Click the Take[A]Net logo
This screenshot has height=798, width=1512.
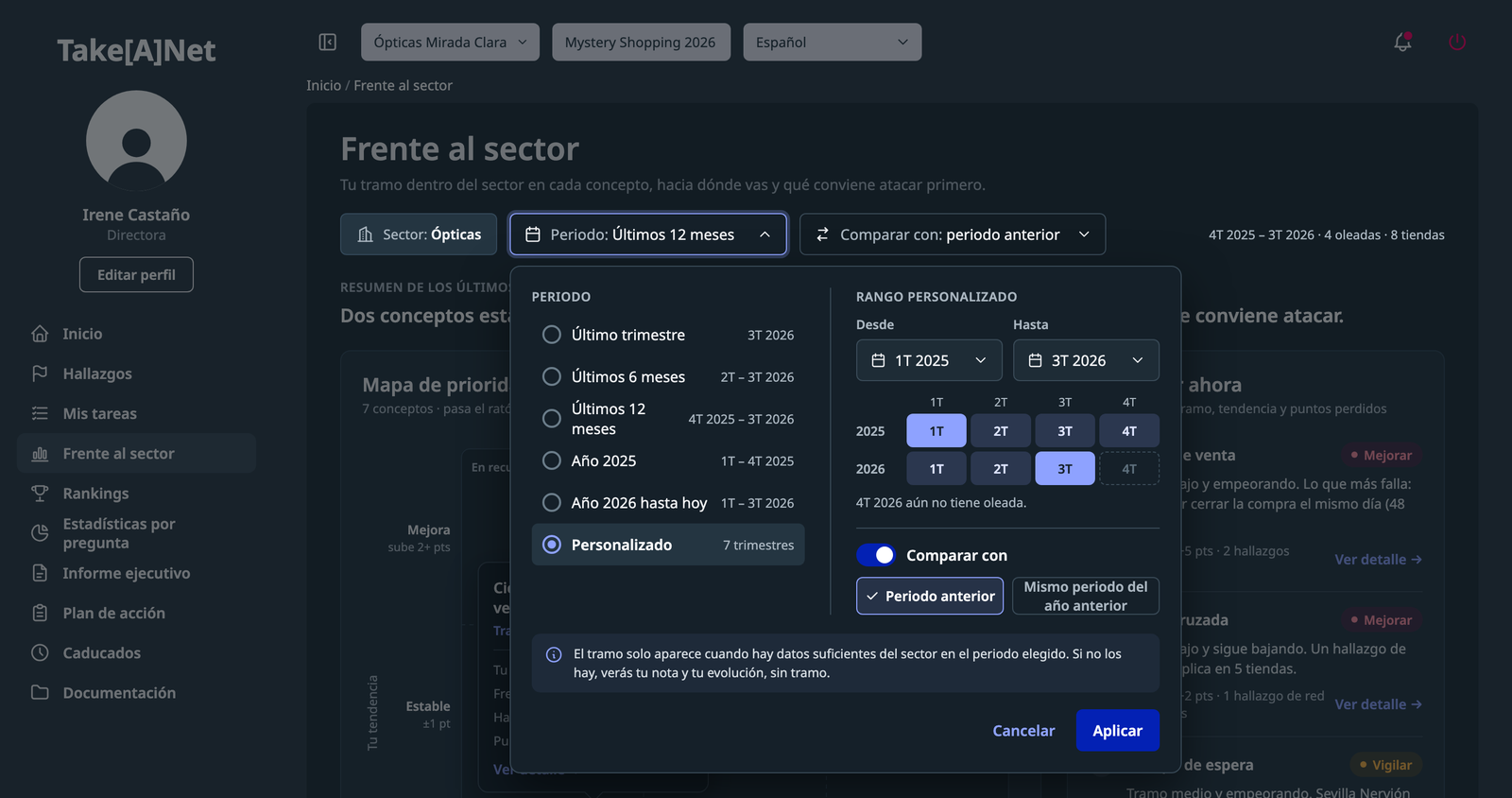[x=136, y=50]
